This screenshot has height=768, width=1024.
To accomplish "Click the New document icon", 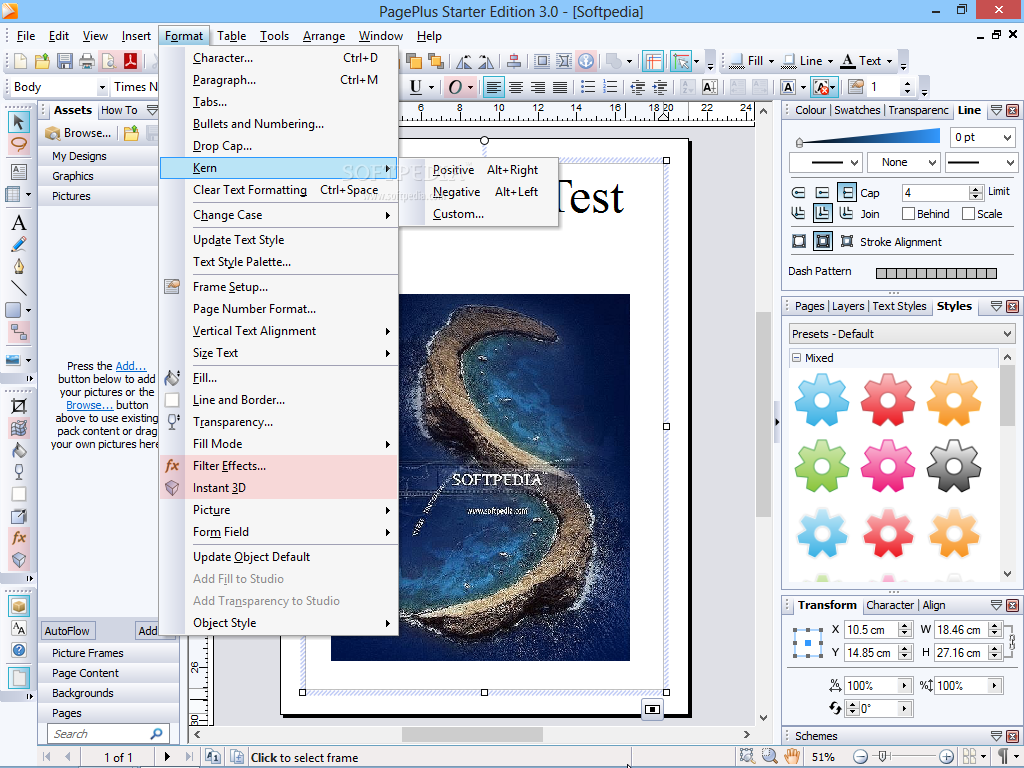I will coord(21,61).
